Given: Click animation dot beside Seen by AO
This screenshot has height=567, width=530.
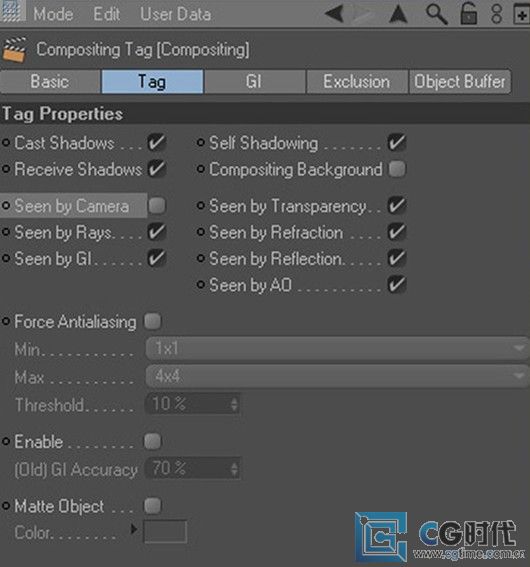Looking at the screenshot, I should (x=201, y=285).
